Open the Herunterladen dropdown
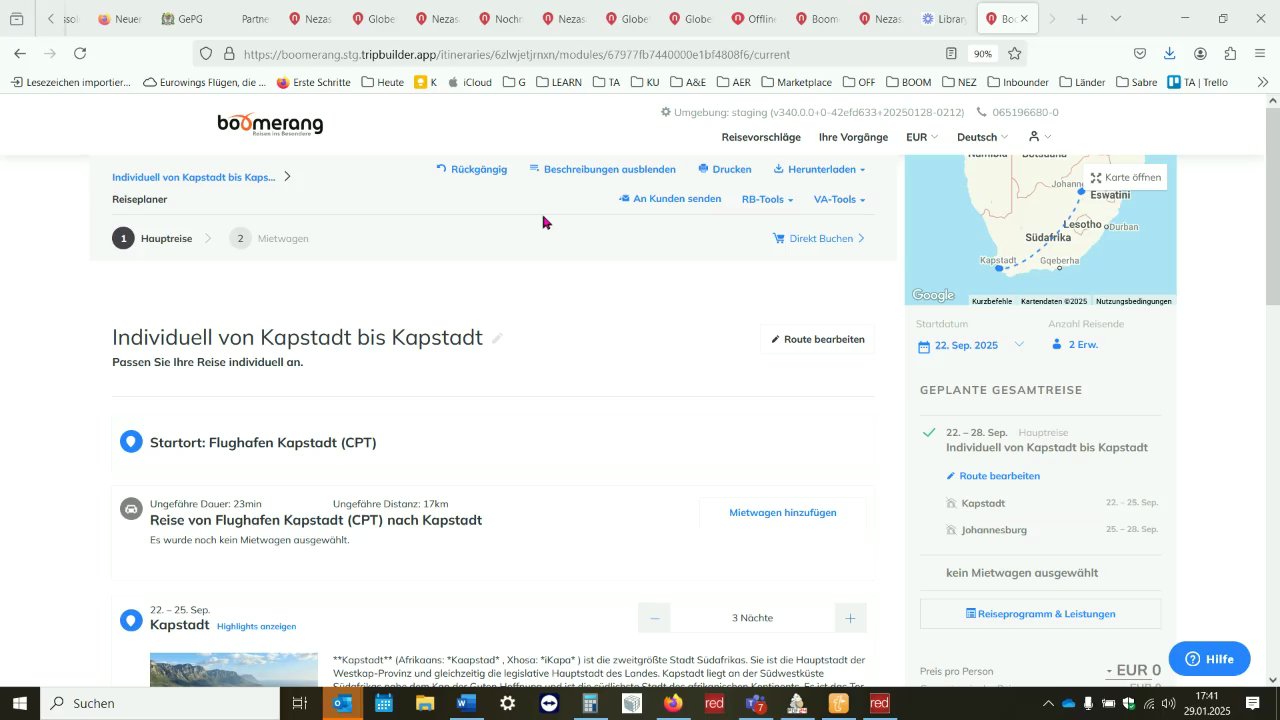This screenshot has width=1280, height=720. 819,169
